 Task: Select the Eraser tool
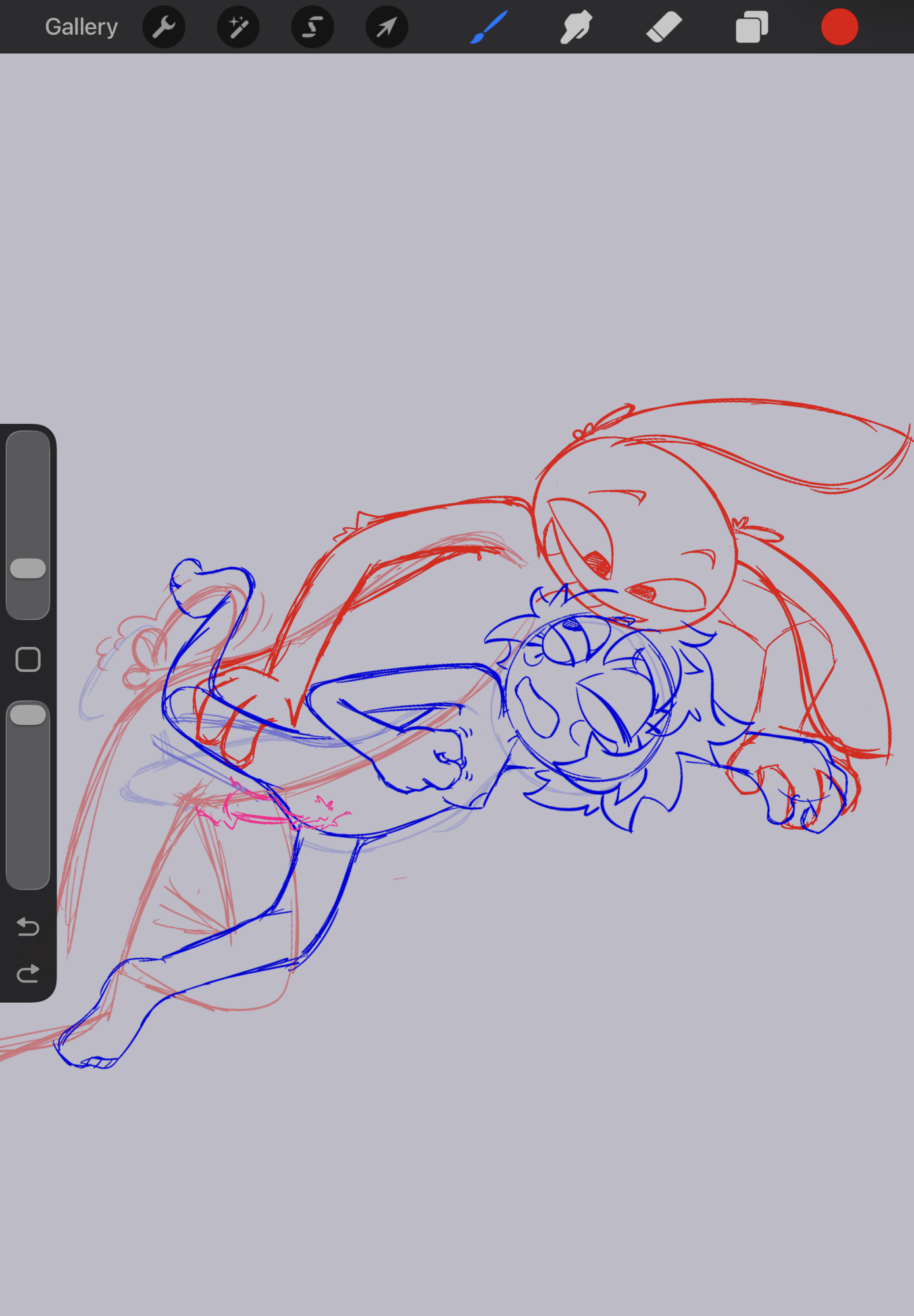664,27
